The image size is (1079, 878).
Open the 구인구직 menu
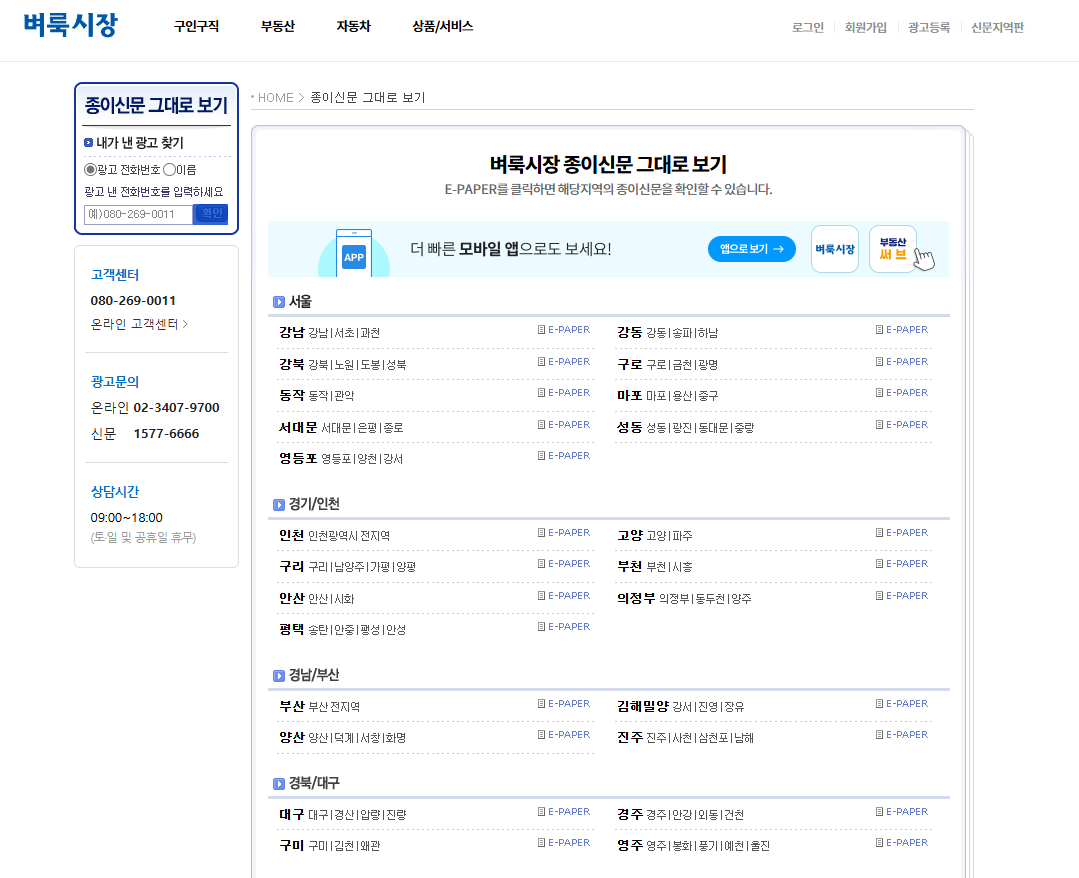[x=197, y=27]
